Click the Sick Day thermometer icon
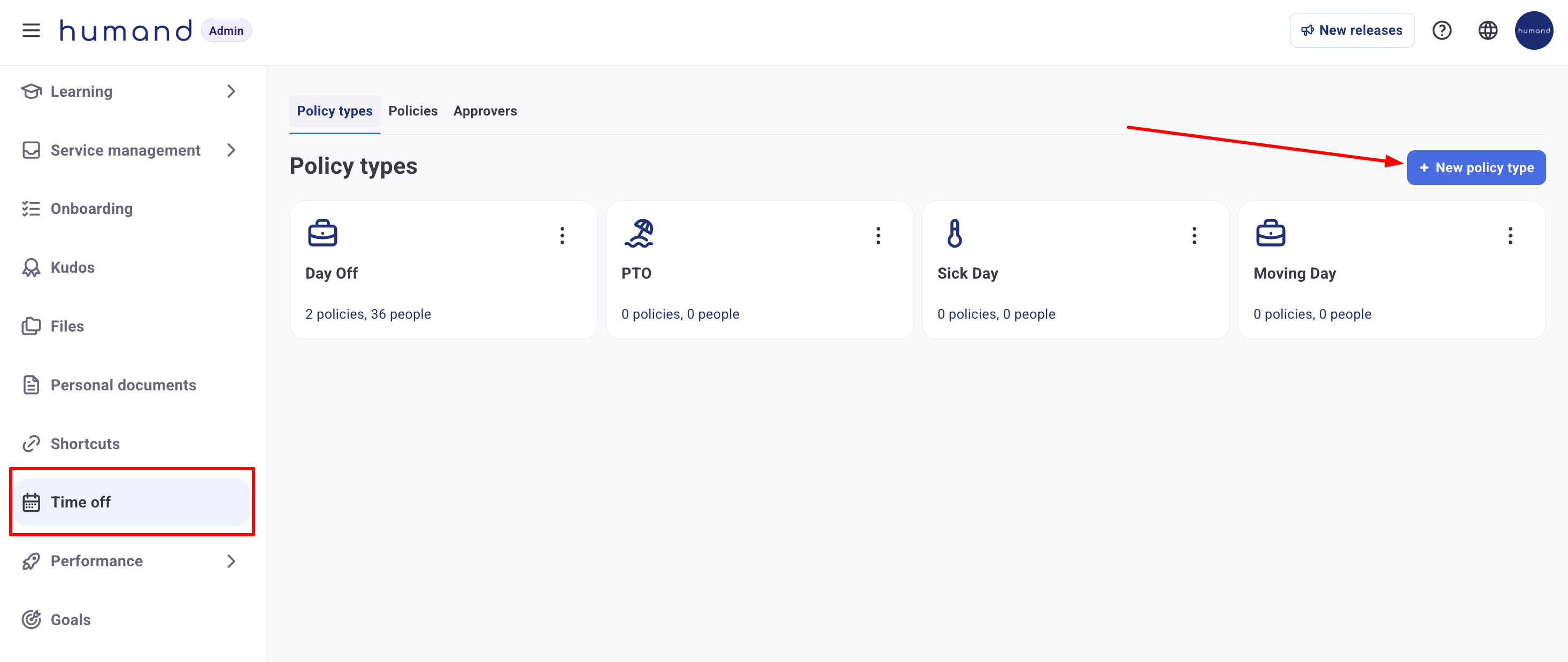The image size is (1568, 662). coord(955,233)
